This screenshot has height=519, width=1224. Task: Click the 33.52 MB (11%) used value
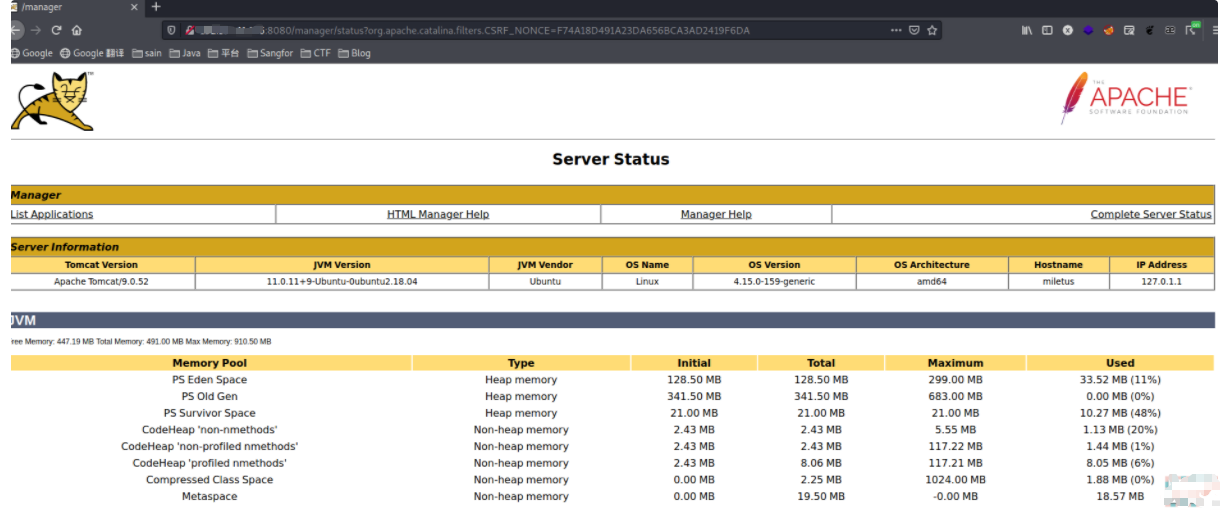(x=1120, y=380)
